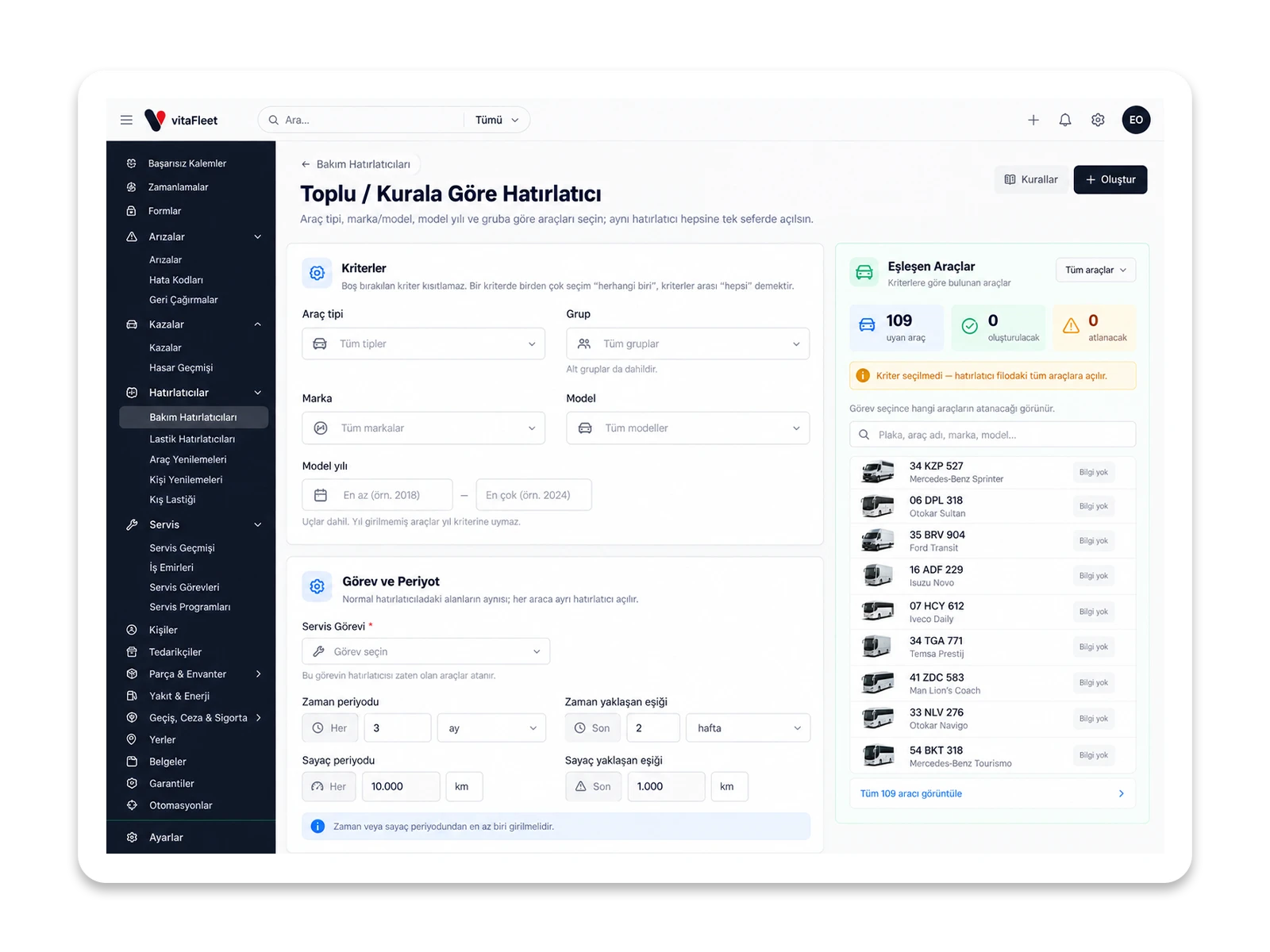This screenshot has height=952, width=1270.
Task: Open the hamburger menu icon
Action: pos(126,120)
